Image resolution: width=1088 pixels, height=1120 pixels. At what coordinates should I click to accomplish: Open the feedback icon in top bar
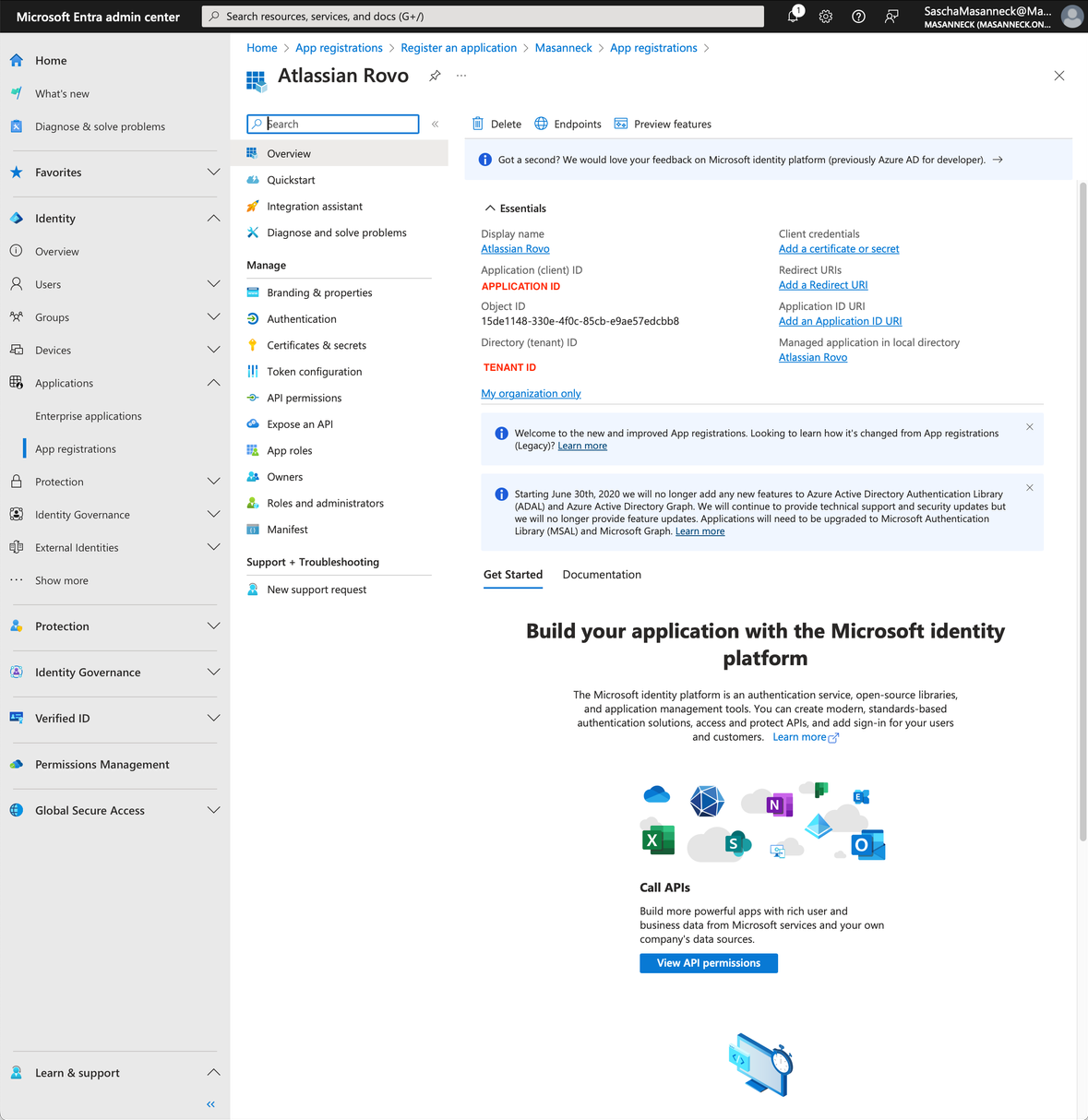891,17
